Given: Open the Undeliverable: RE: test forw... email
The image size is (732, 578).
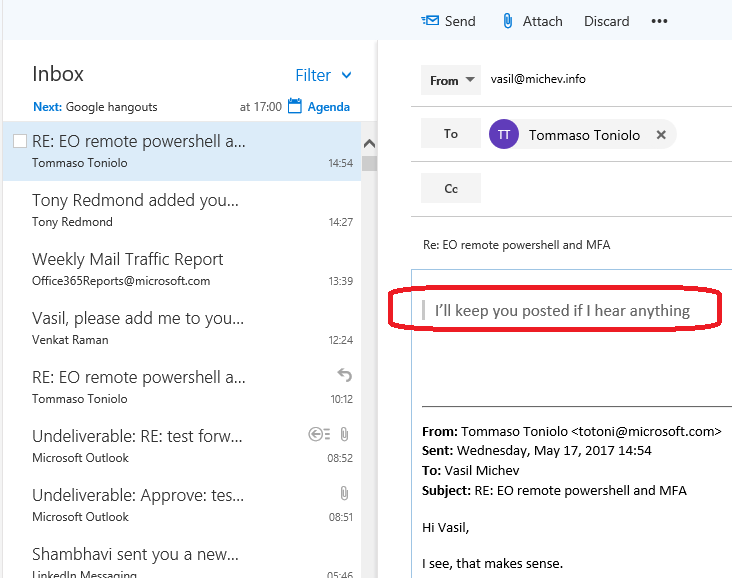Looking at the screenshot, I should pos(182,446).
